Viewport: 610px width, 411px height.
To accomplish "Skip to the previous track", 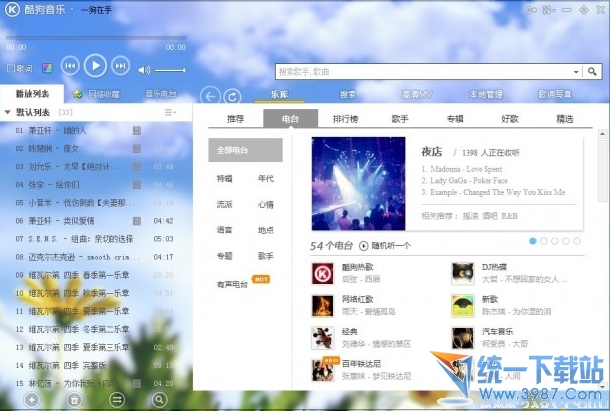I will tap(70, 66).
